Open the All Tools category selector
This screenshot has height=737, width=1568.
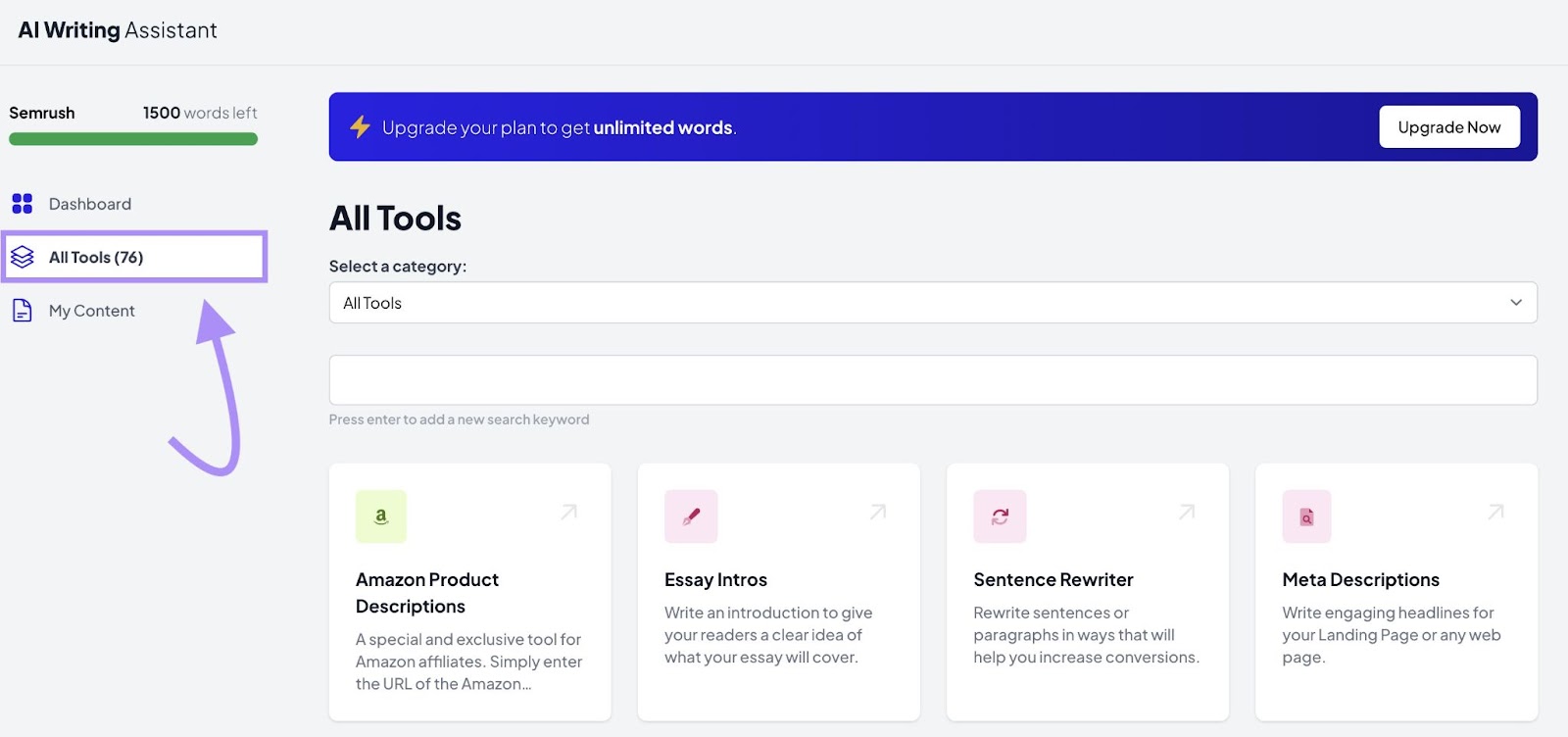tap(931, 302)
